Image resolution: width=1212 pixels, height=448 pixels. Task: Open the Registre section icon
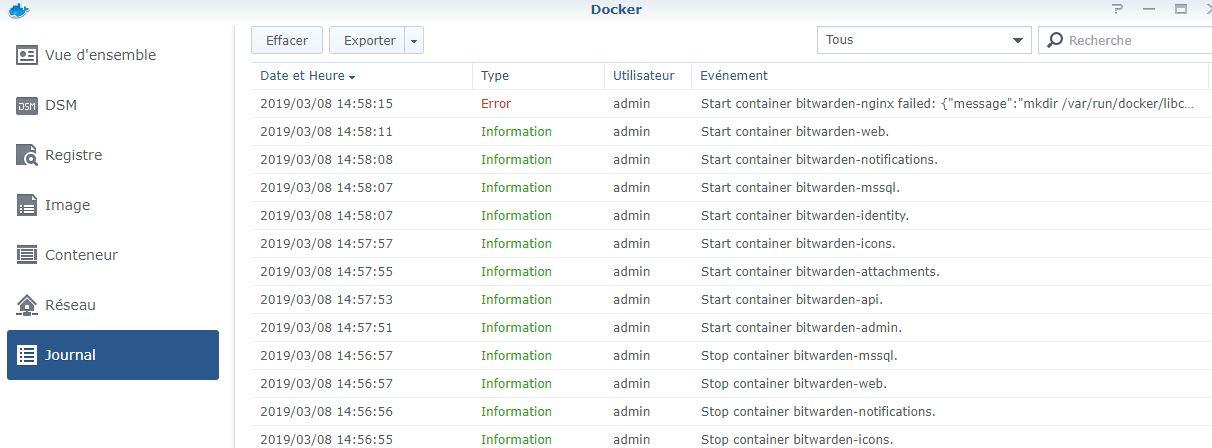pos(27,155)
